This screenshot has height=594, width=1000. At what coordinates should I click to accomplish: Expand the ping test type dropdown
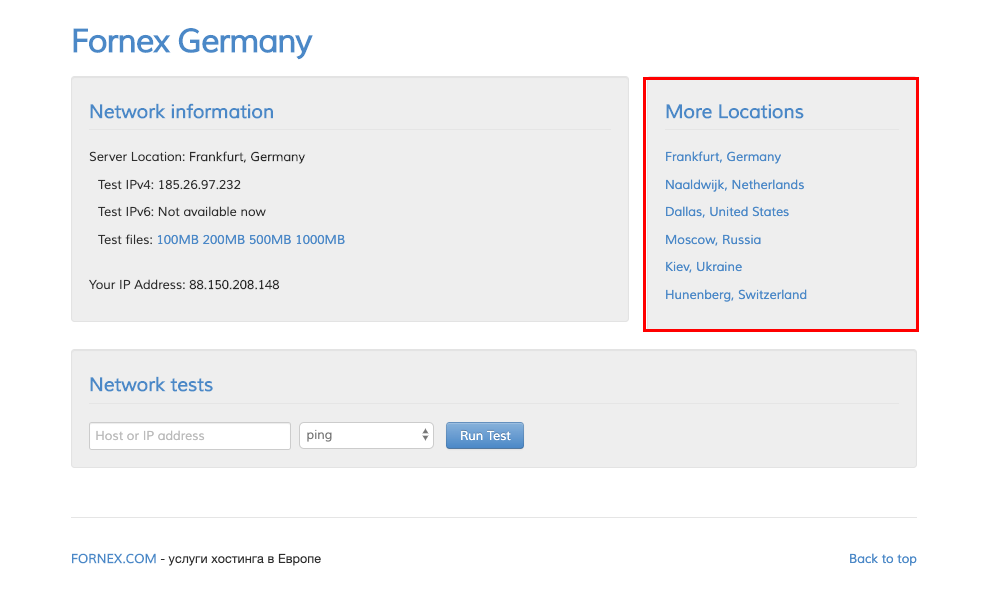click(x=366, y=435)
